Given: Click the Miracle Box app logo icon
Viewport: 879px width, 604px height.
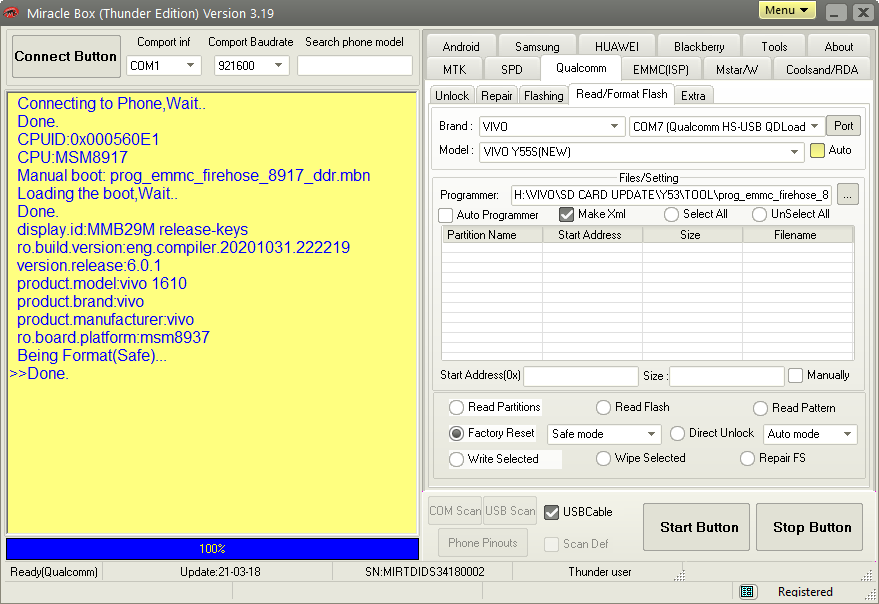Looking at the screenshot, I should [11, 13].
